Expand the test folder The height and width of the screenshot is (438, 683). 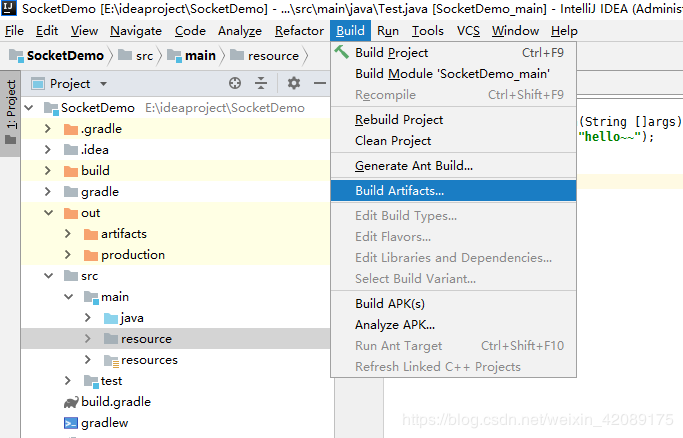tap(68, 381)
